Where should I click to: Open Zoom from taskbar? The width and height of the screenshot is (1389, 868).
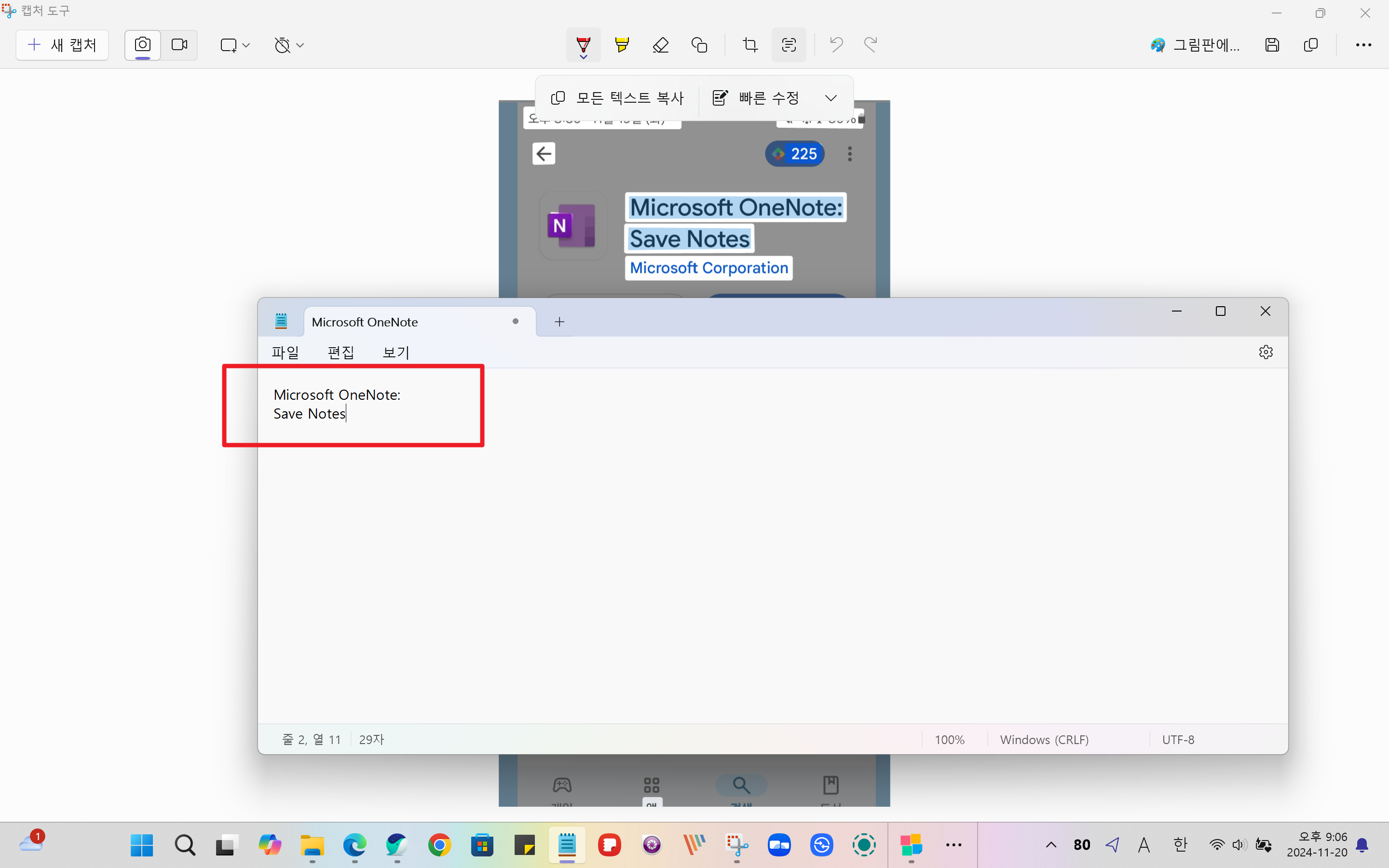(x=779, y=845)
